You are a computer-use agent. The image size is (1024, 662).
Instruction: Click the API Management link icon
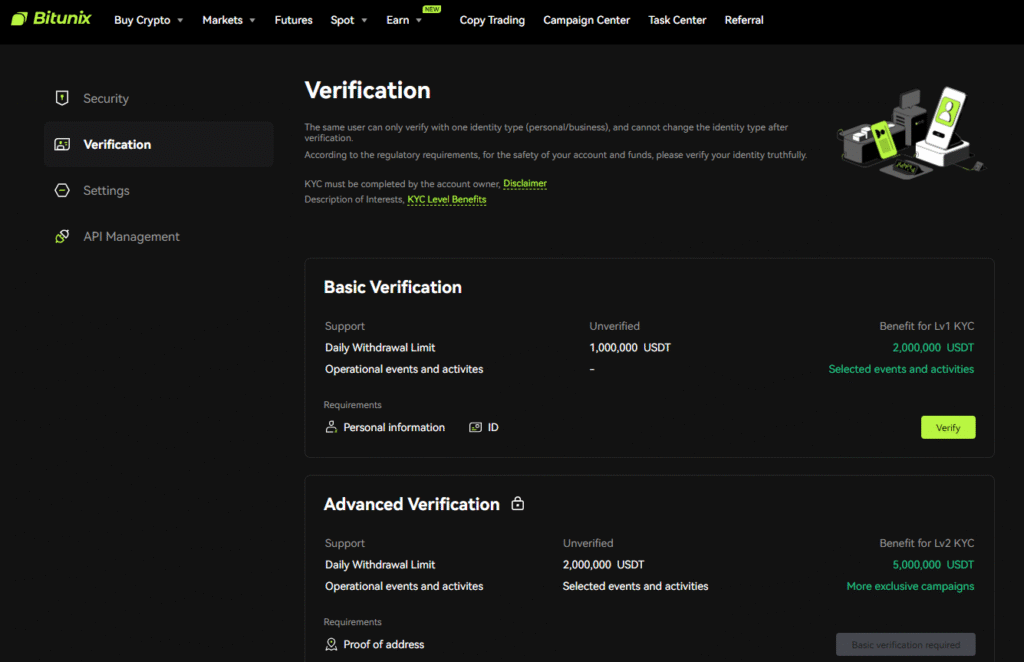click(x=62, y=236)
